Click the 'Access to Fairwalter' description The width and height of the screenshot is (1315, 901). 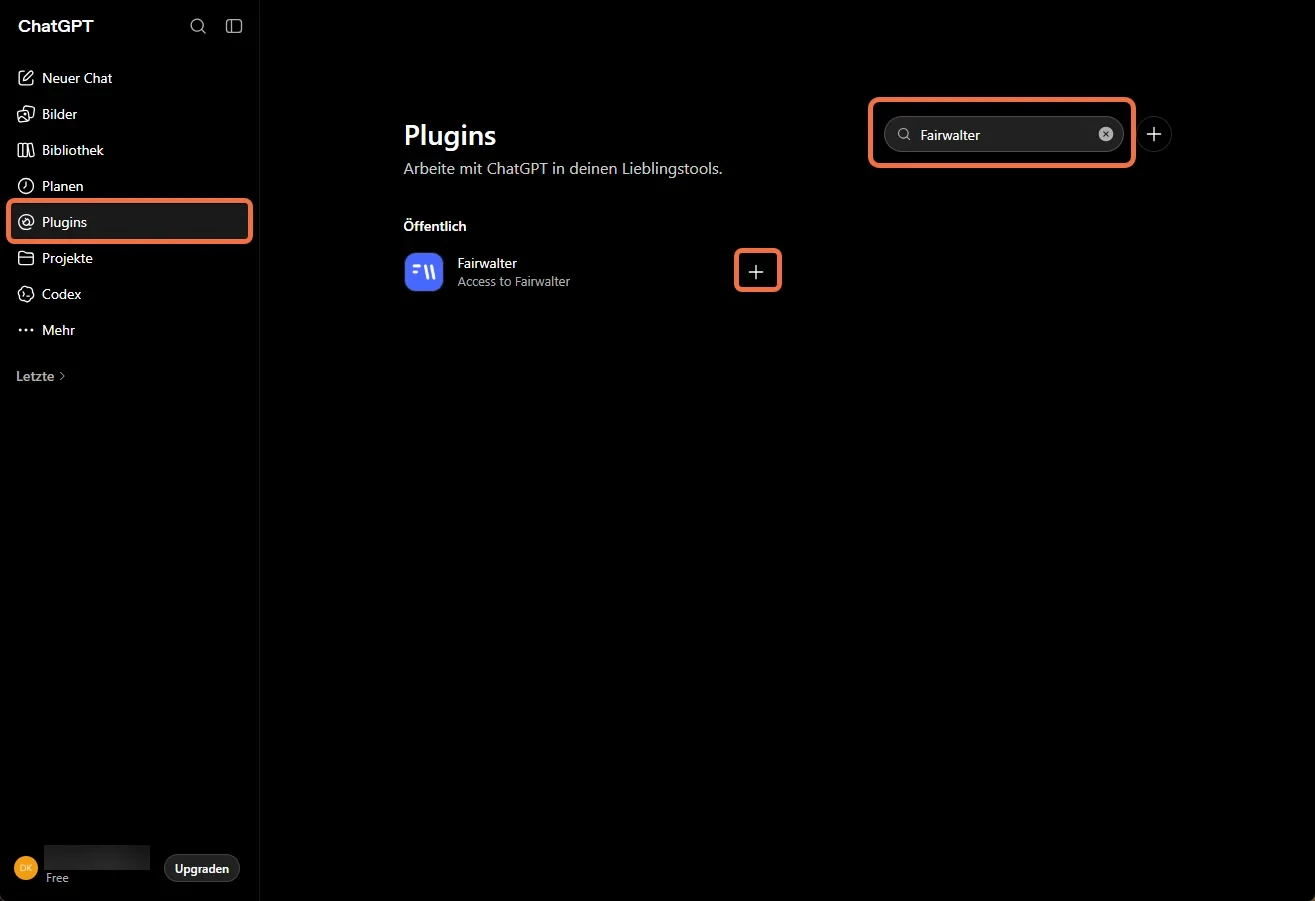[514, 282]
